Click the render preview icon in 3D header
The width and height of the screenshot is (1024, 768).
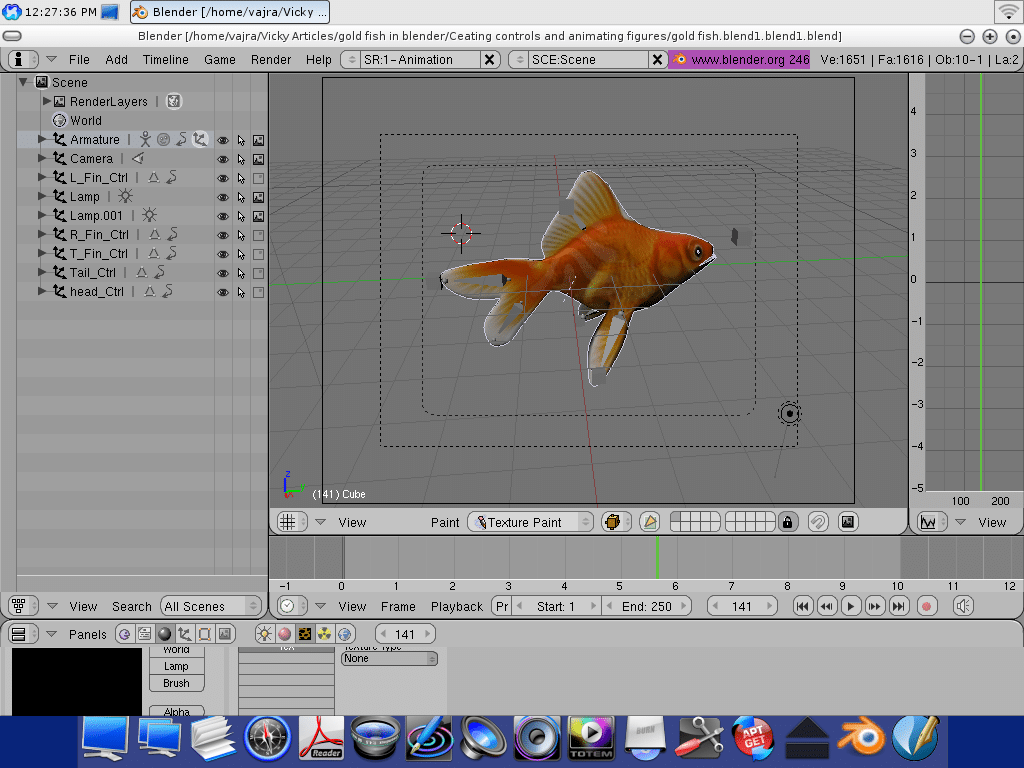(848, 522)
